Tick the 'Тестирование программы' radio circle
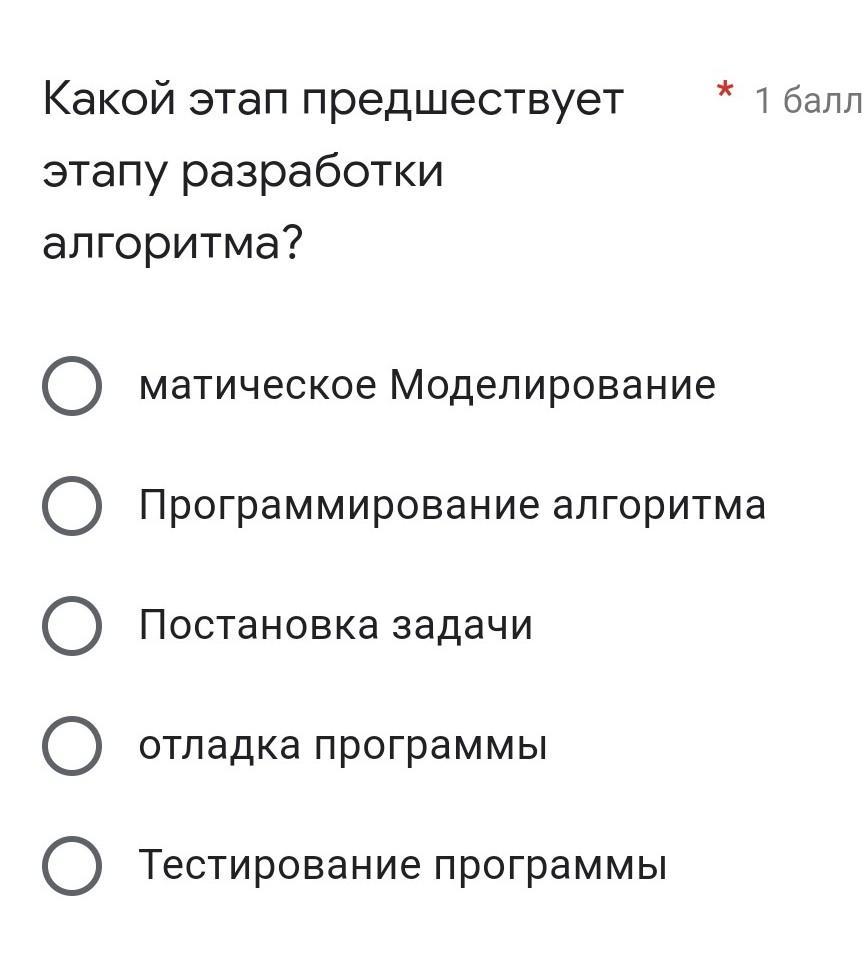Image resolution: width=864 pixels, height=977 pixels. (x=72, y=865)
